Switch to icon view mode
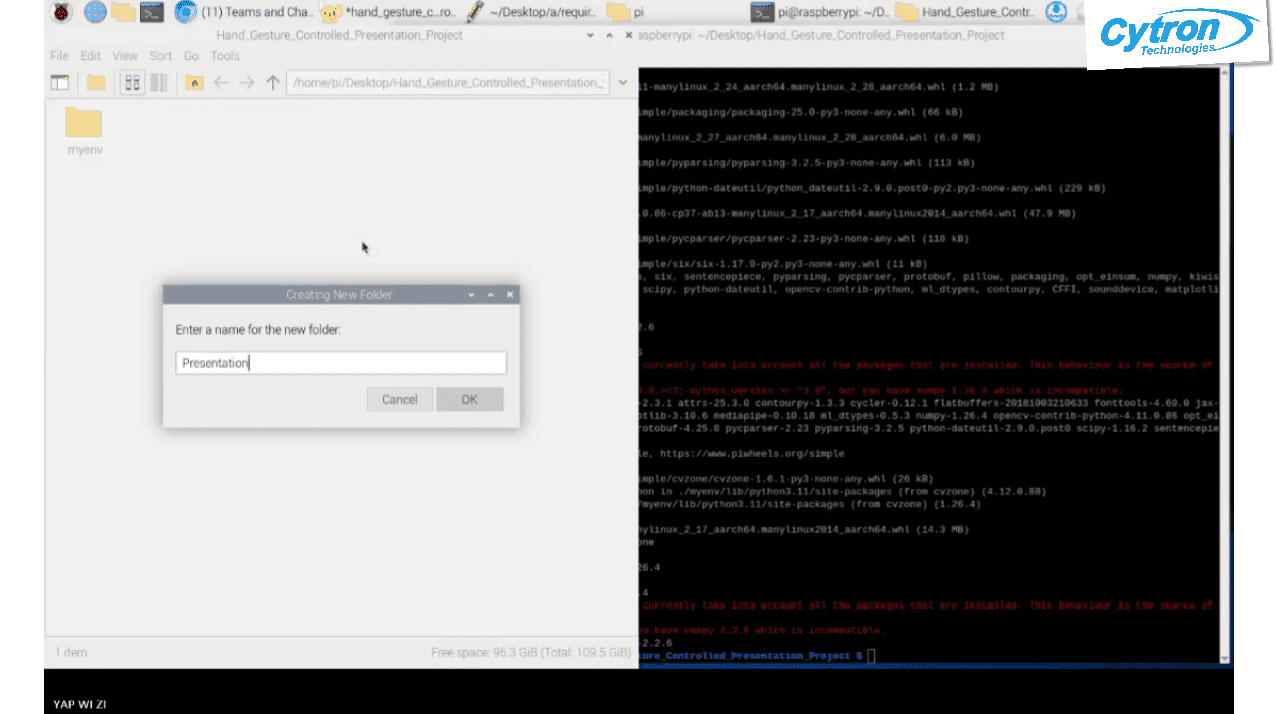Viewport: 1276px width, 714px height. 131,83
